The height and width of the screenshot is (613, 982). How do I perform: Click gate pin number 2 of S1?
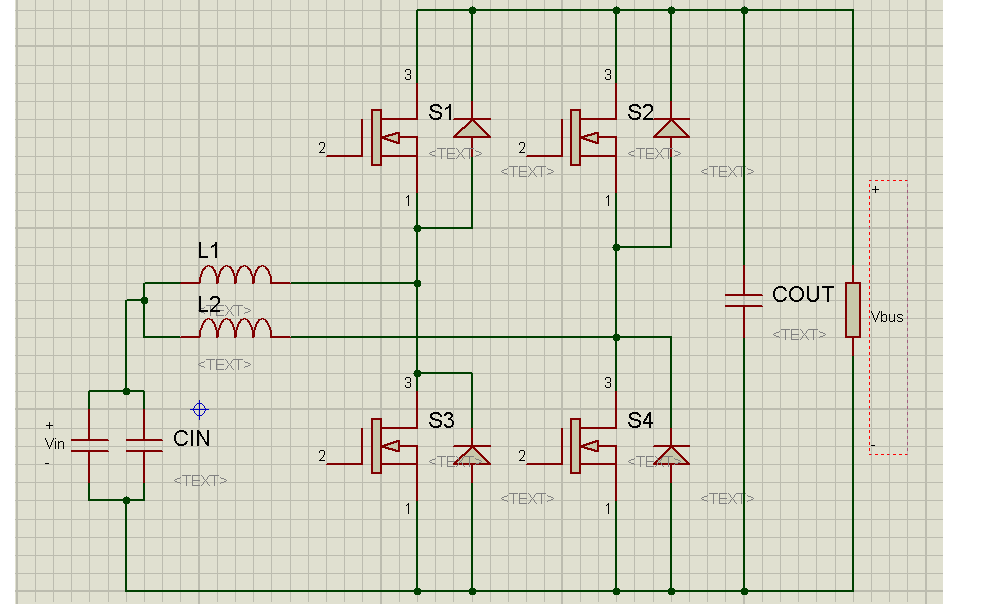(322, 148)
